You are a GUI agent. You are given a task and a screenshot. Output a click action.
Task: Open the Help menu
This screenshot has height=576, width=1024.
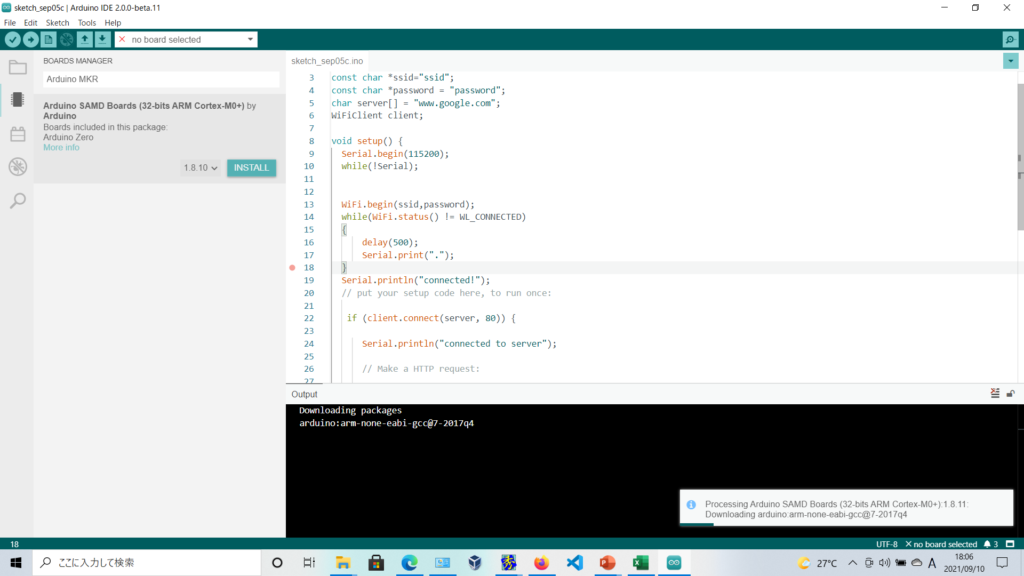(x=112, y=22)
